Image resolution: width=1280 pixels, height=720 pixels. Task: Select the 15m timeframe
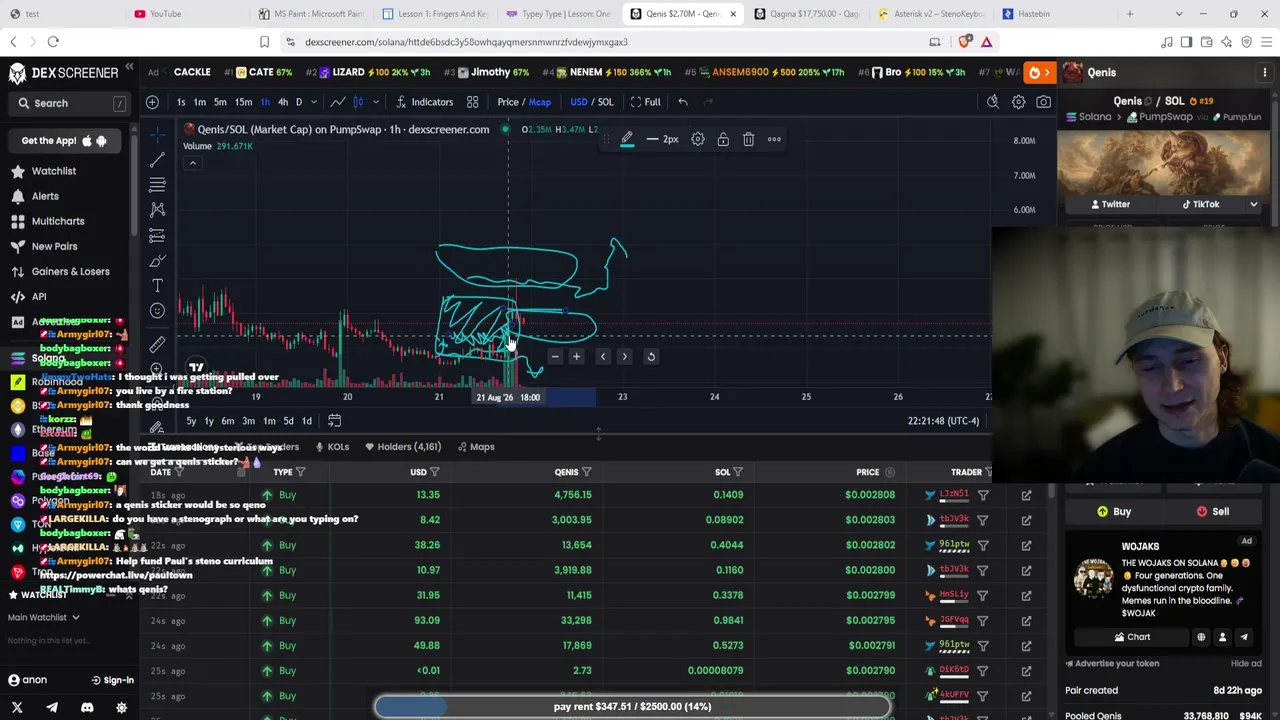tap(243, 102)
